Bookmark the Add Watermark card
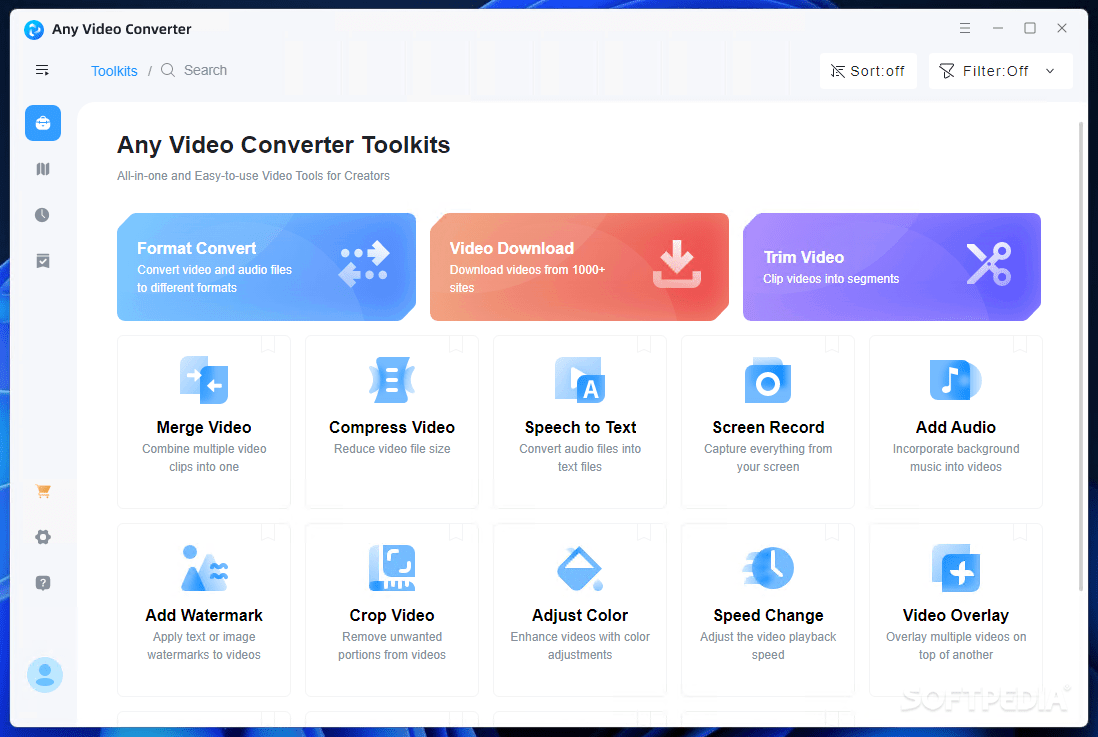 268,532
